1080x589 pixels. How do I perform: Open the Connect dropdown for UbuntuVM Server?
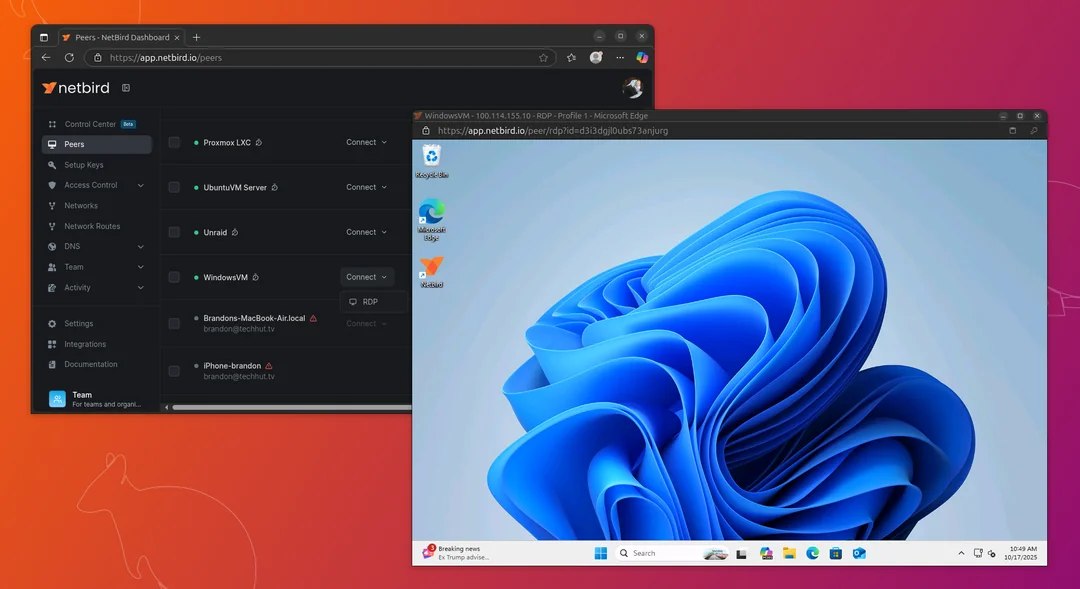point(364,186)
